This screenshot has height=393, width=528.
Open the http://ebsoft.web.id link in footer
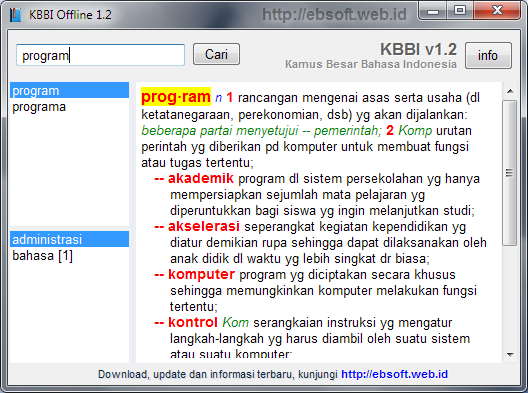click(394, 374)
